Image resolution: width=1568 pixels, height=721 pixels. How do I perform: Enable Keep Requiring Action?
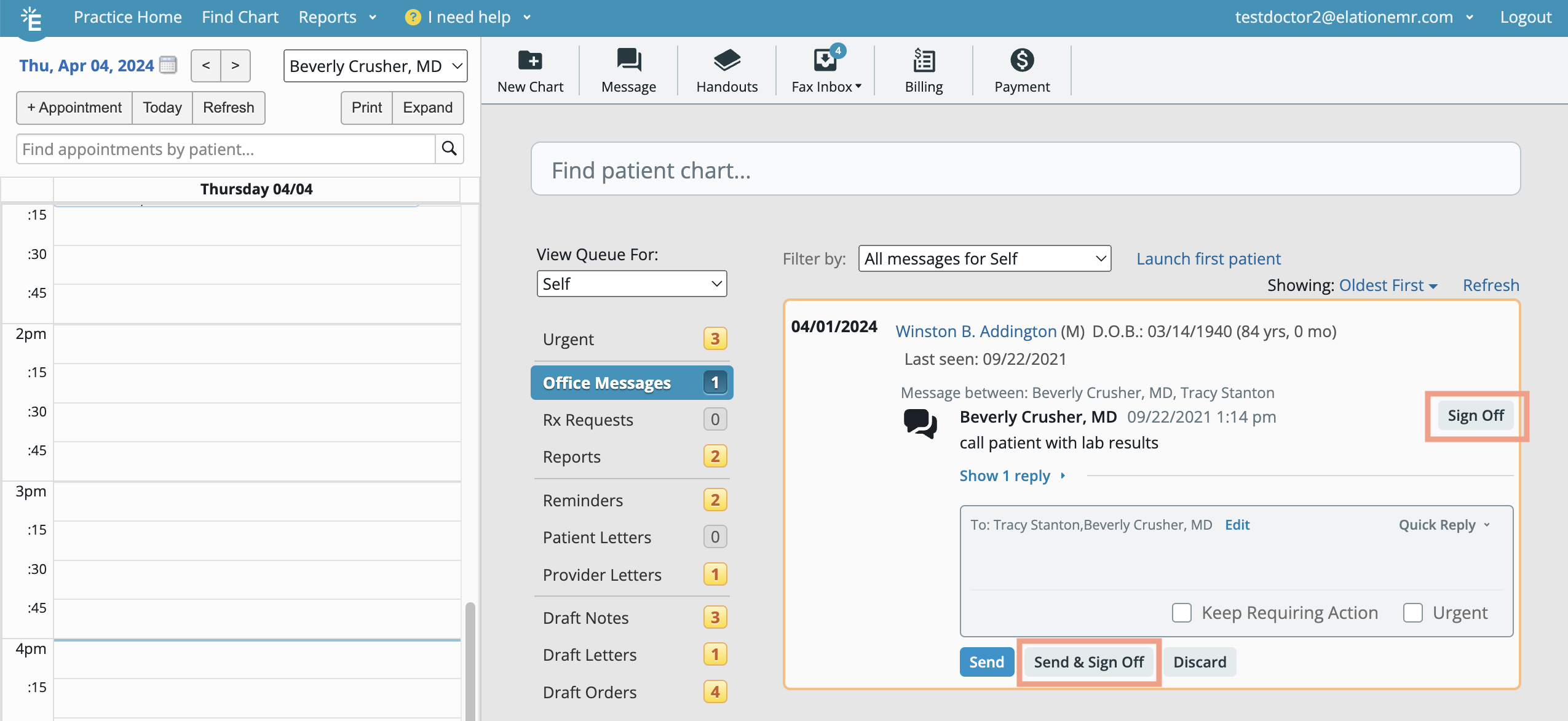point(1181,612)
